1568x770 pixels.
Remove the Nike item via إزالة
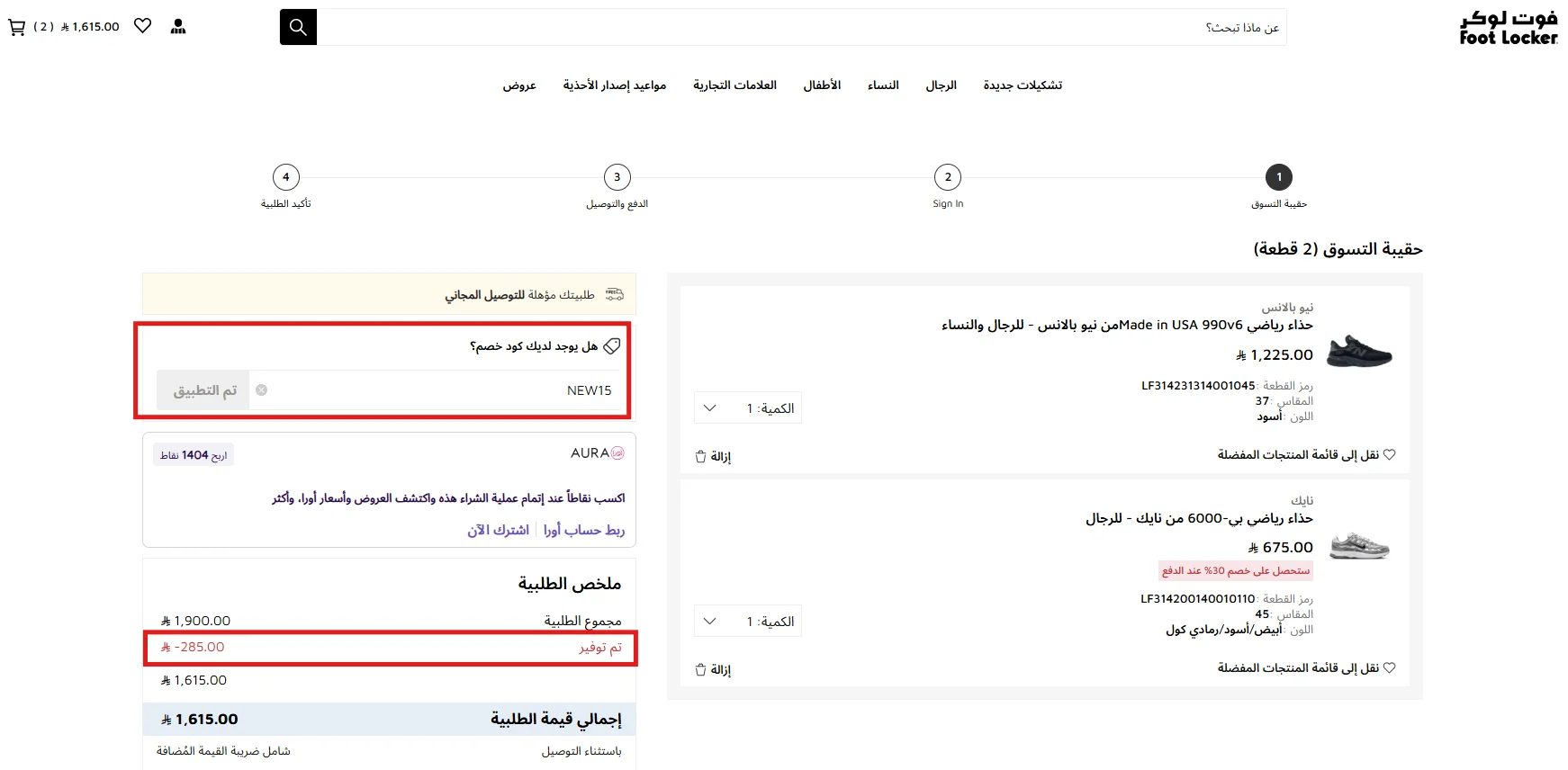[x=721, y=670]
